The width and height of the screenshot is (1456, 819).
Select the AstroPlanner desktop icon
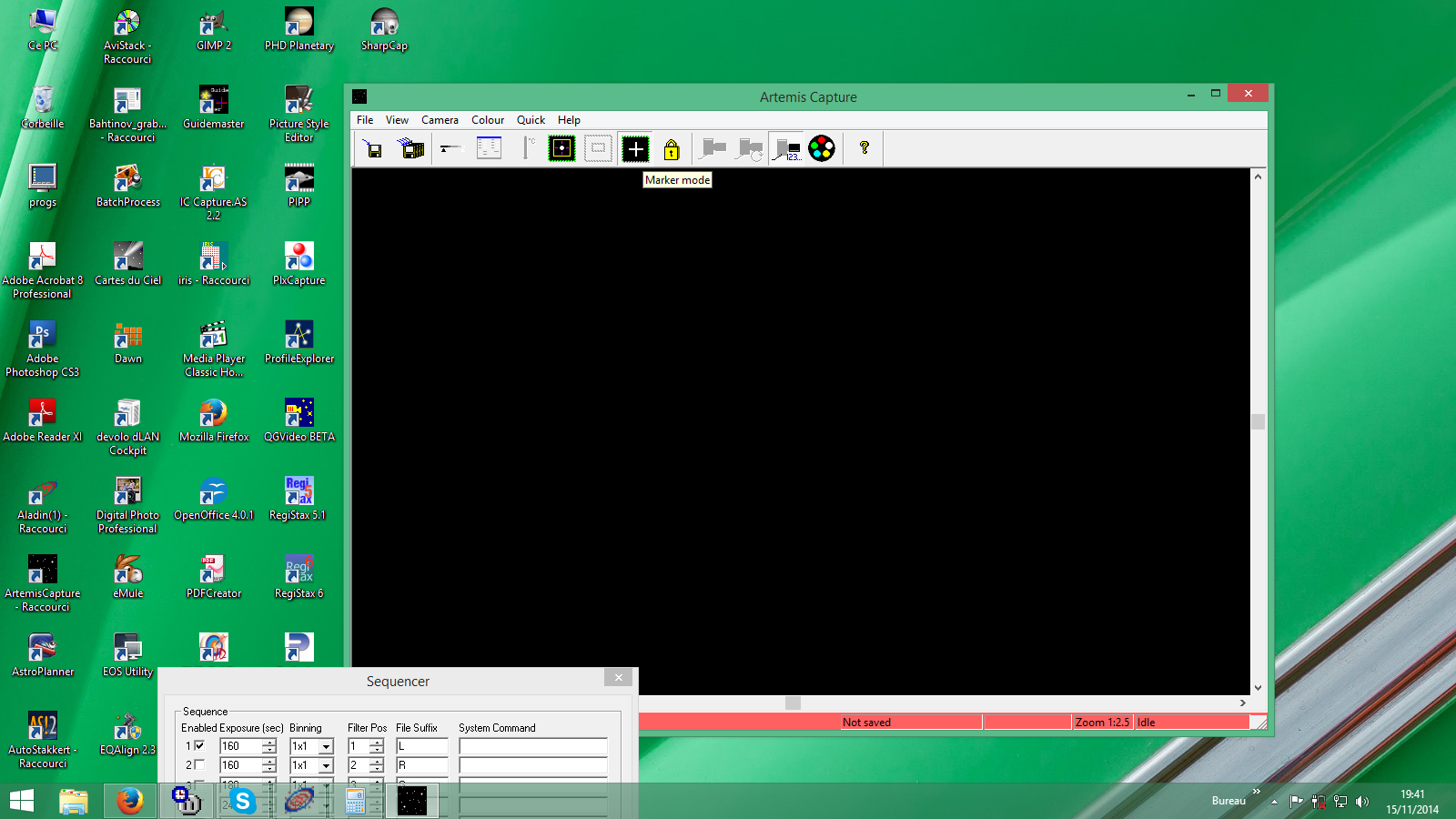[x=43, y=655]
